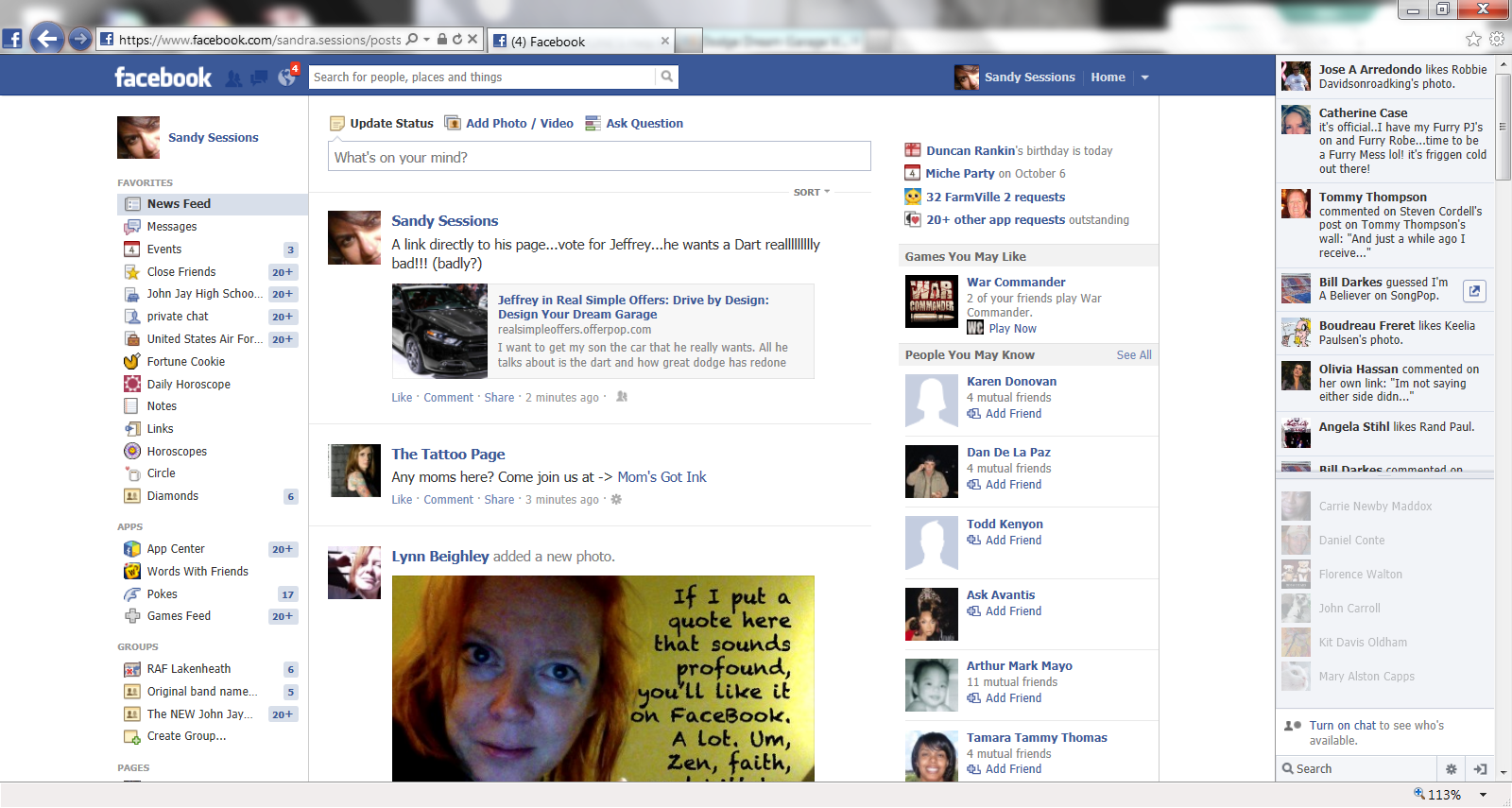Like the Sandy Sessions post
This screenshot has height=808, width=1512.
[402, 398]
